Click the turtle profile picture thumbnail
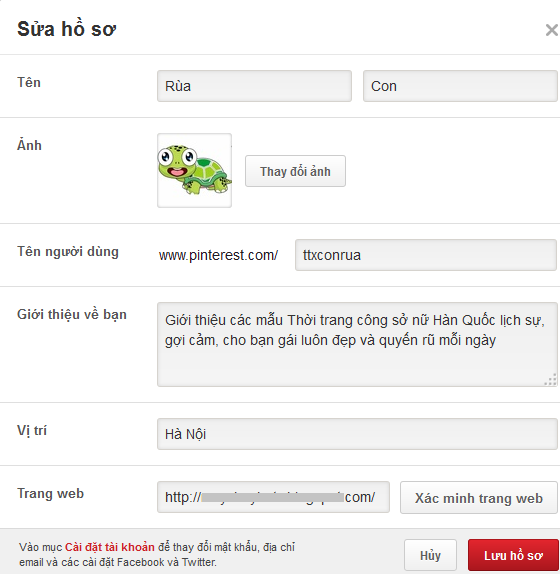Screen dimensions: 560x574 tap(194, 171)
